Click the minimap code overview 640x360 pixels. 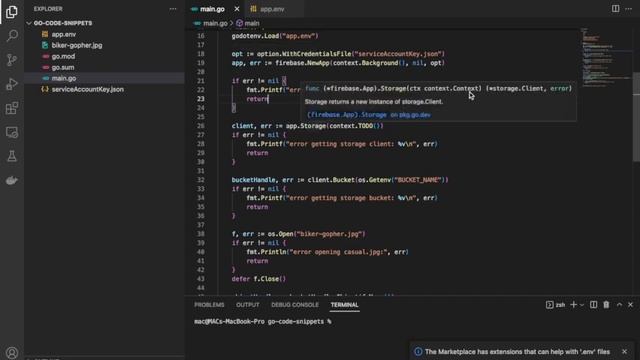[x=606, y=57]
